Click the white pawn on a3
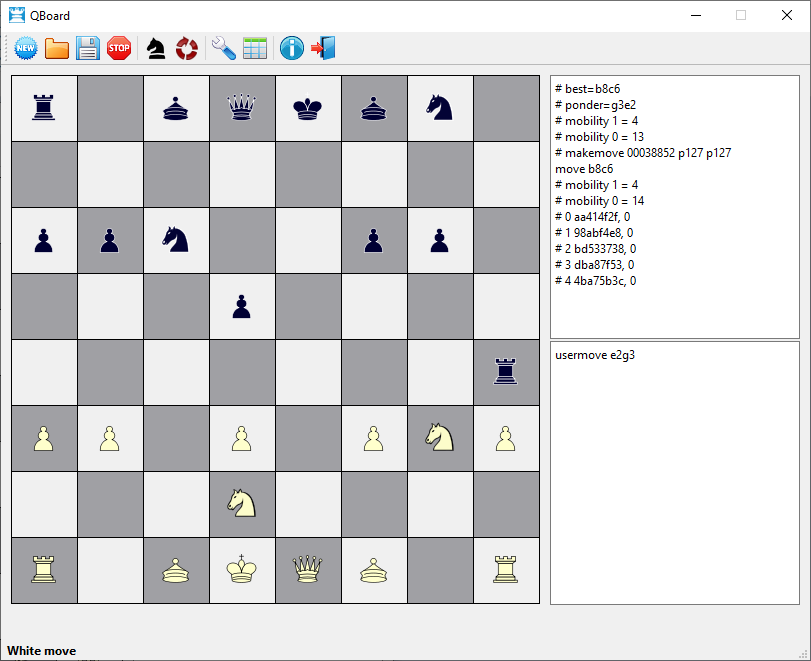811x661 pixels. click(x=43, y=439)
